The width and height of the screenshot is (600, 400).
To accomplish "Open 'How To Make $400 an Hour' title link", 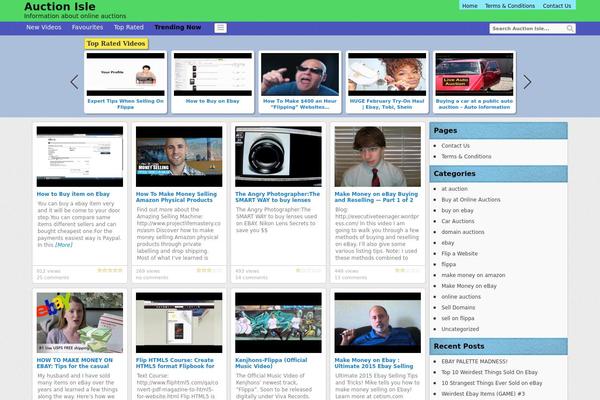I will tap(300, 104).
